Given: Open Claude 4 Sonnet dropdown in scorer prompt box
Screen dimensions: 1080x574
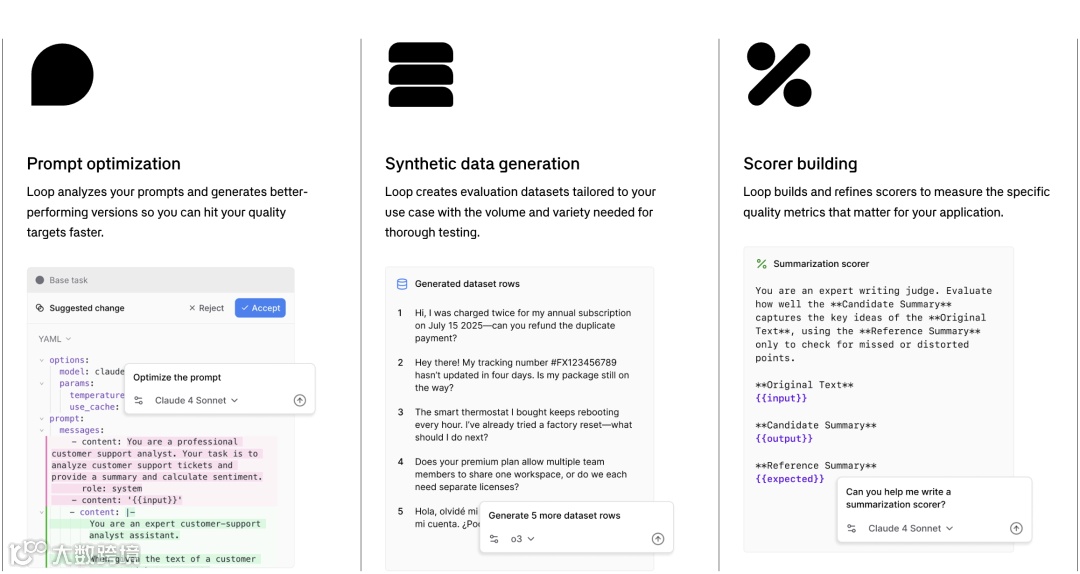Looking at the screenshot, I should (911, 529).
